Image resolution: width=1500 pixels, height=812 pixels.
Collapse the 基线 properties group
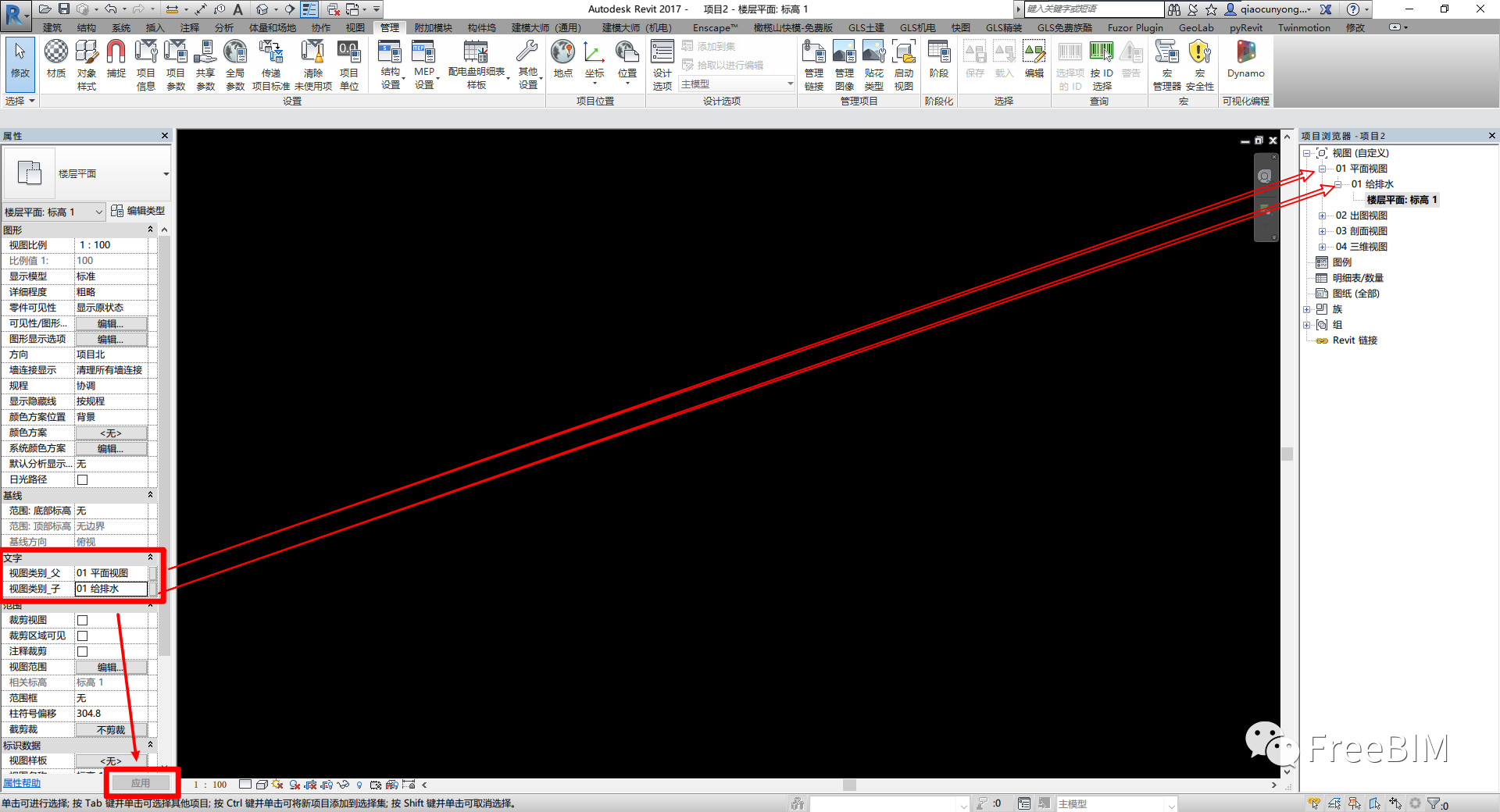(151, 495)
